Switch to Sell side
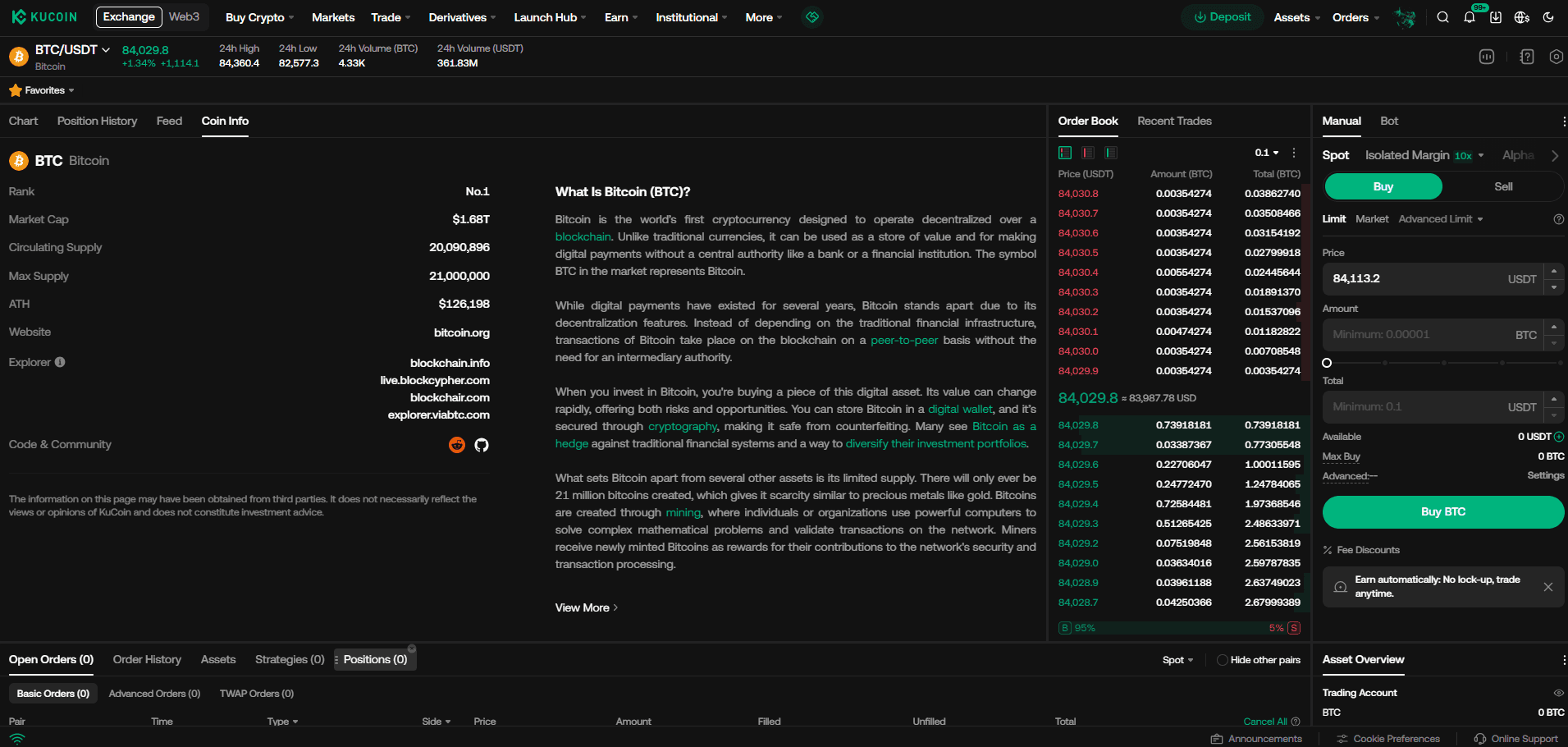Image resolution: width=1568 pixels, height=747 pixels. point(1503,186)
